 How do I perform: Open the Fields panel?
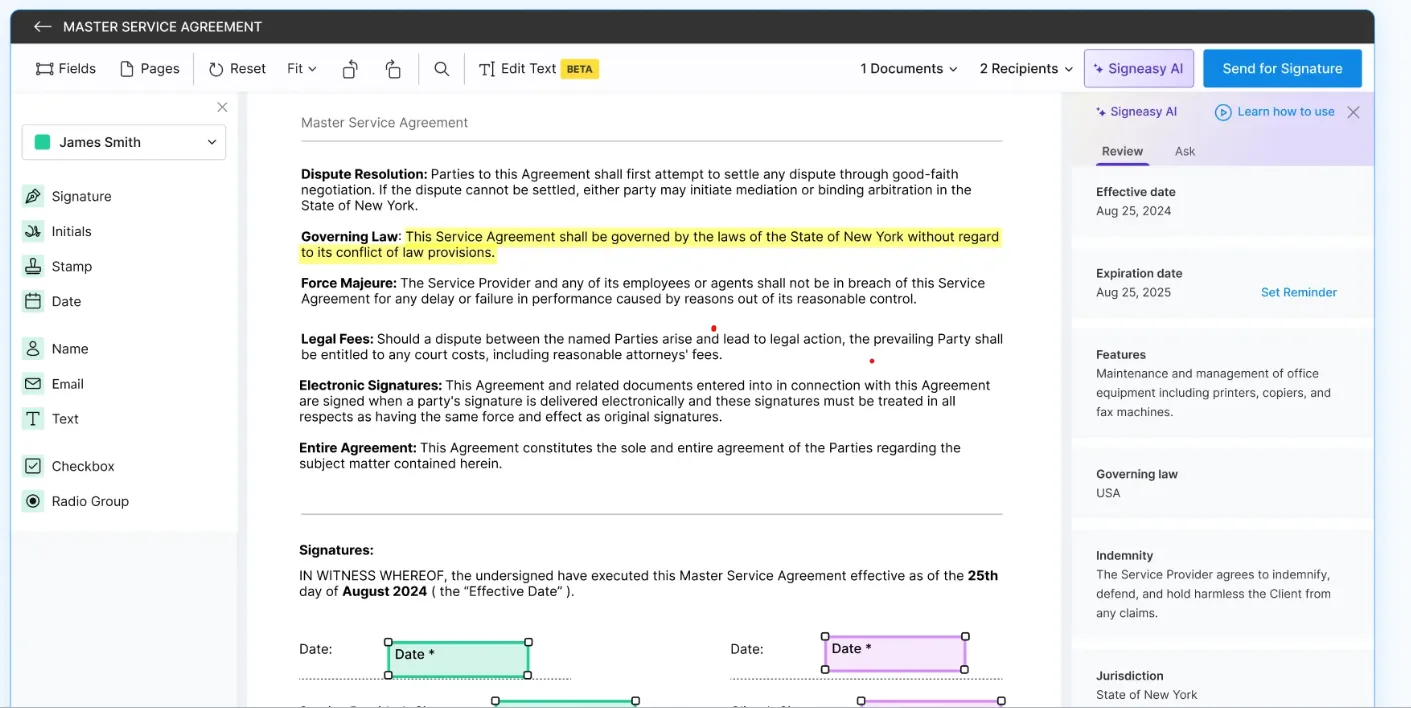pos(66,69)
